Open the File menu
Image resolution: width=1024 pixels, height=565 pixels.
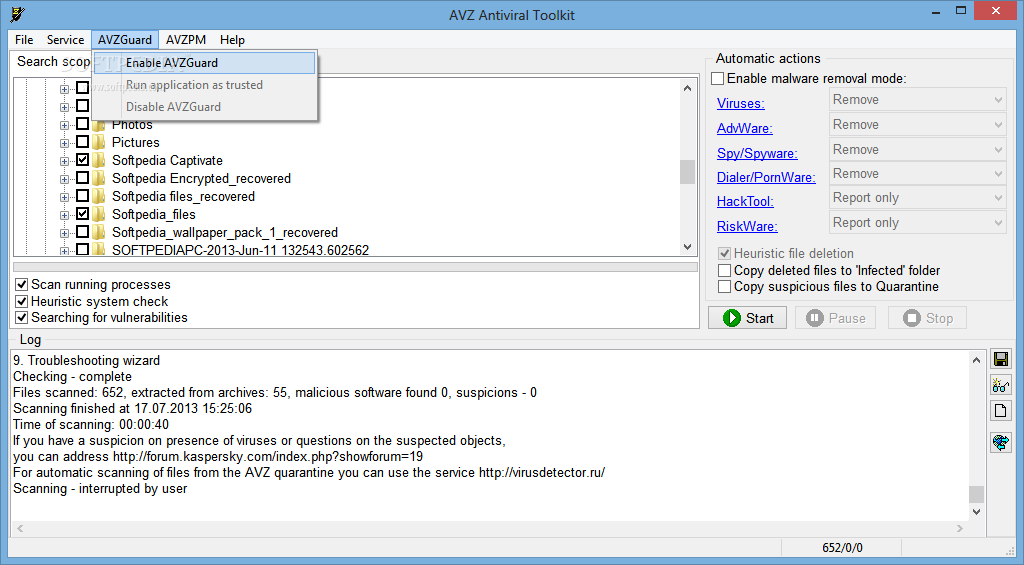click(x=24, y=40)
